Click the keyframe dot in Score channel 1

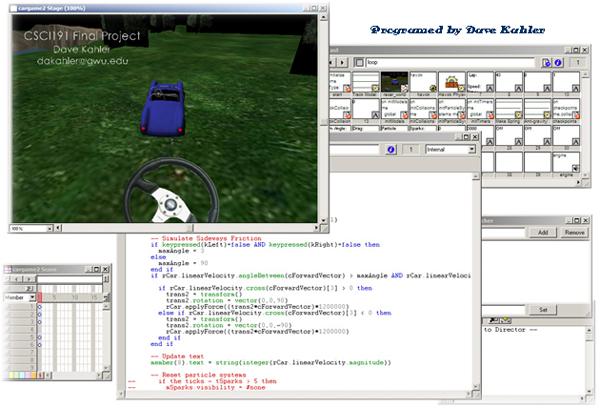[39, 307]
